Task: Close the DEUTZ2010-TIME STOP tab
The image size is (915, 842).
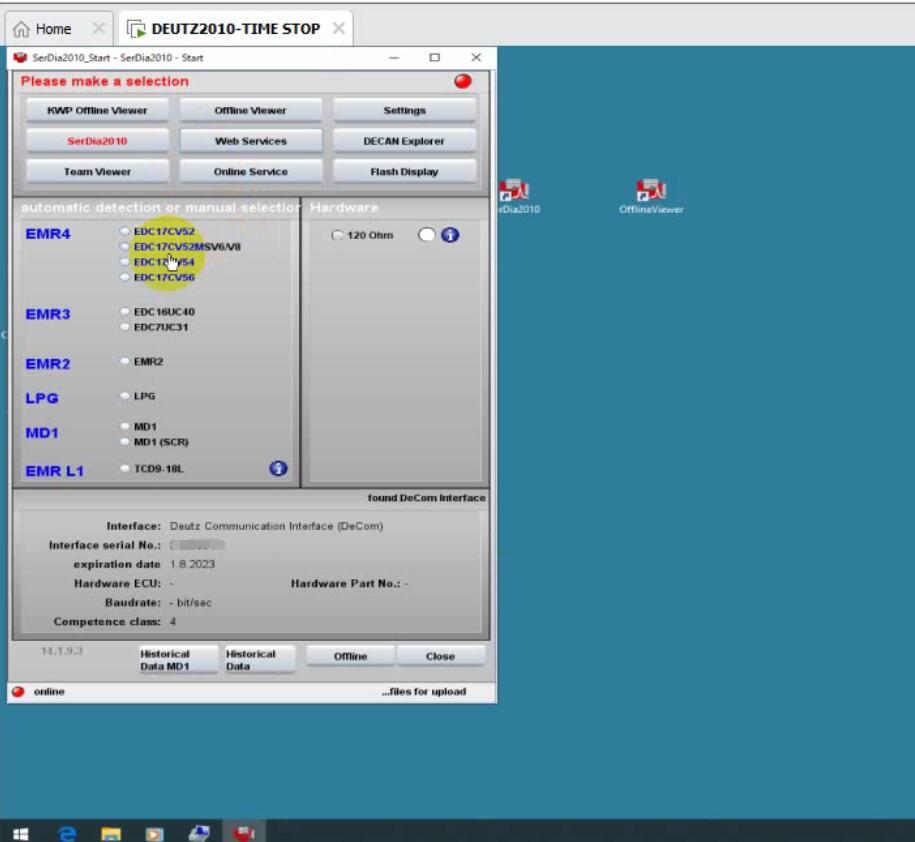Action: (x=338, y=28)
